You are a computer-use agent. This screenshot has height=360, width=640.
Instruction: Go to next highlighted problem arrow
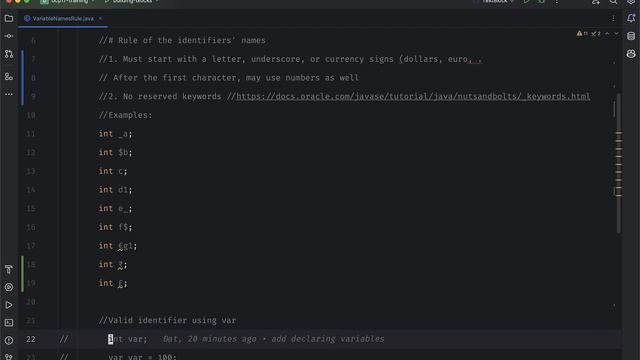point(616,33)
